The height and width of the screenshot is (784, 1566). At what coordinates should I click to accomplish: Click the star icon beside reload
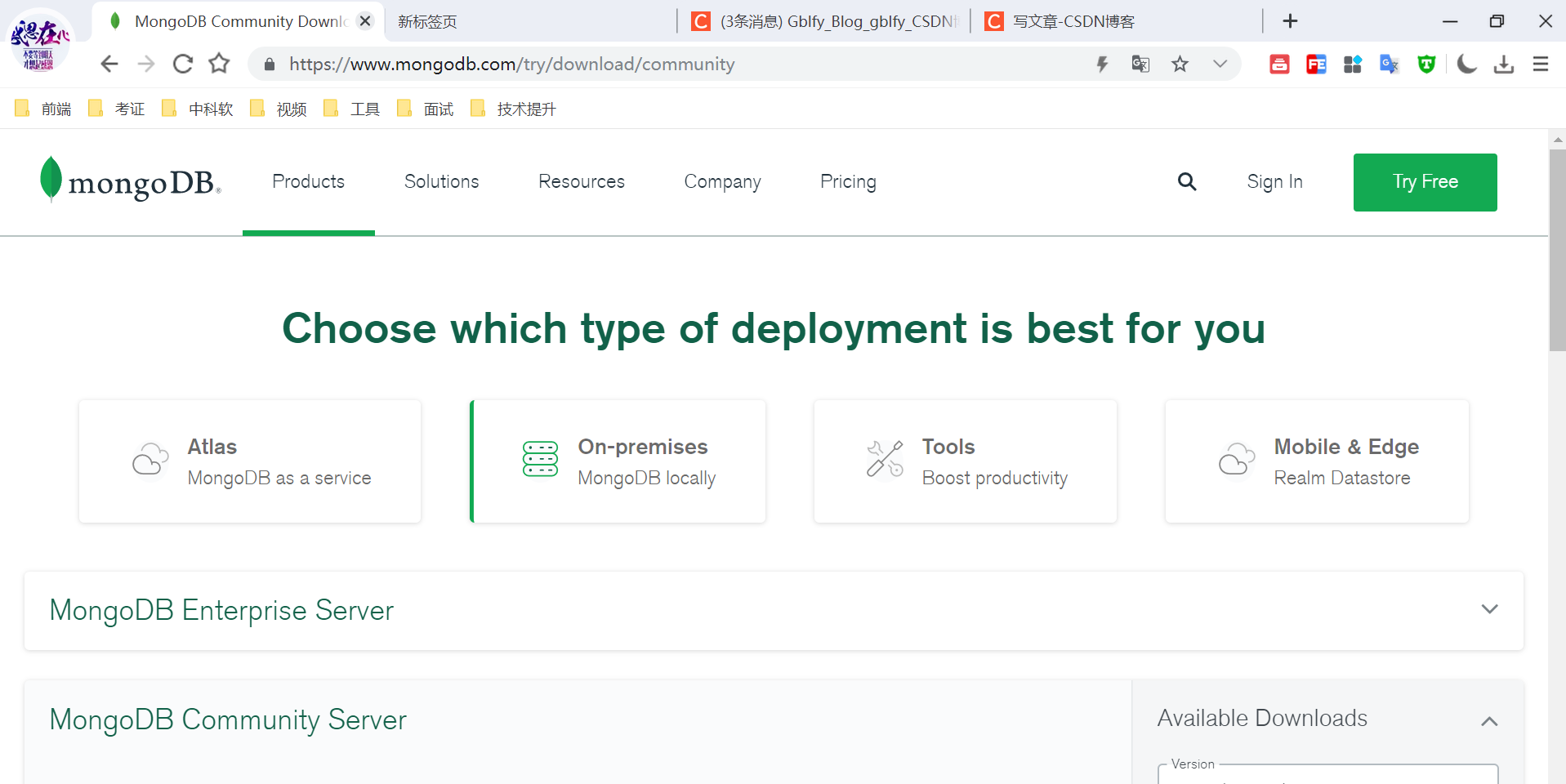219,64
